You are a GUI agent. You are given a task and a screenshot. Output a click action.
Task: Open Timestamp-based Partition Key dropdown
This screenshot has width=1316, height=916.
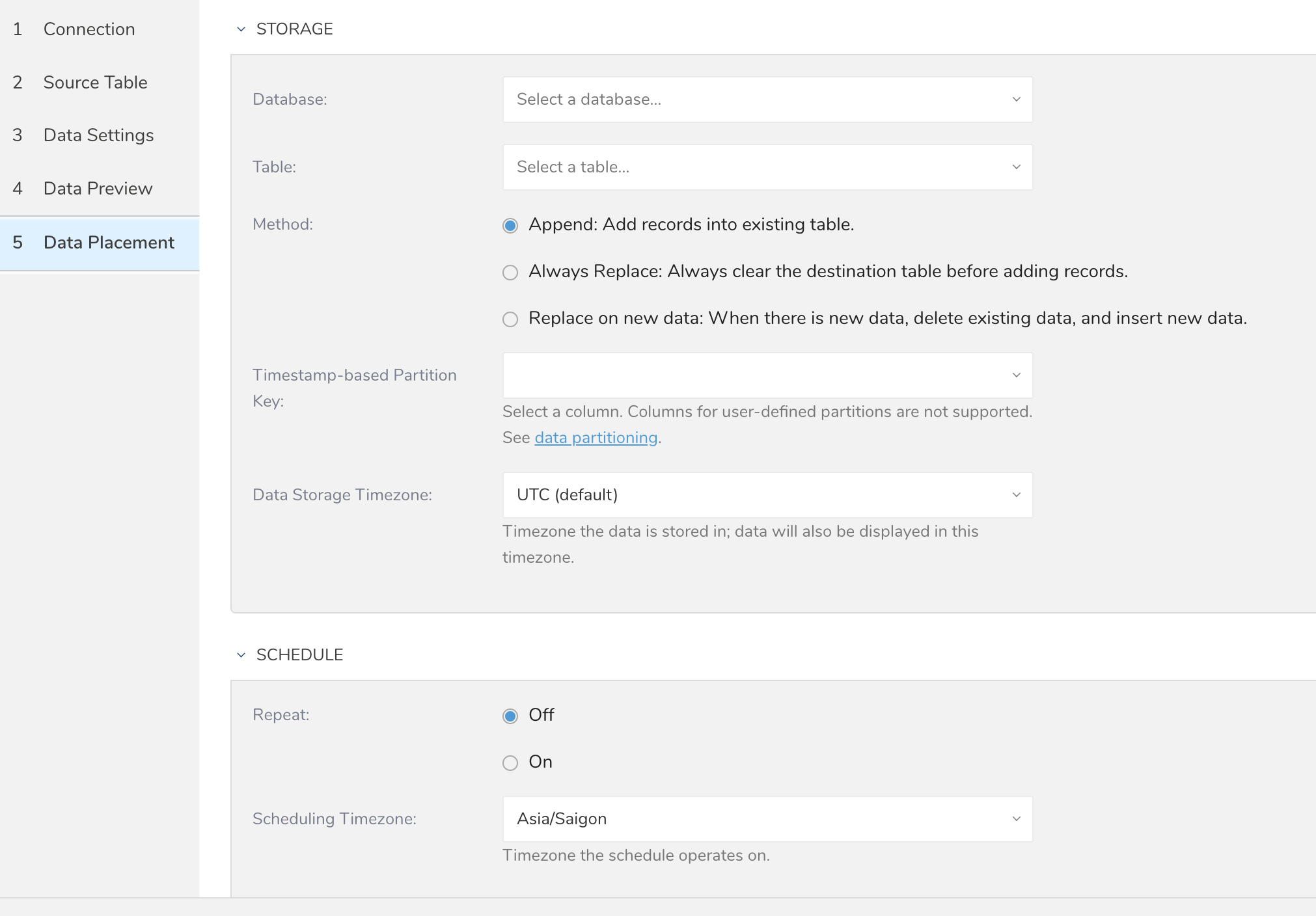pos(767,375)
